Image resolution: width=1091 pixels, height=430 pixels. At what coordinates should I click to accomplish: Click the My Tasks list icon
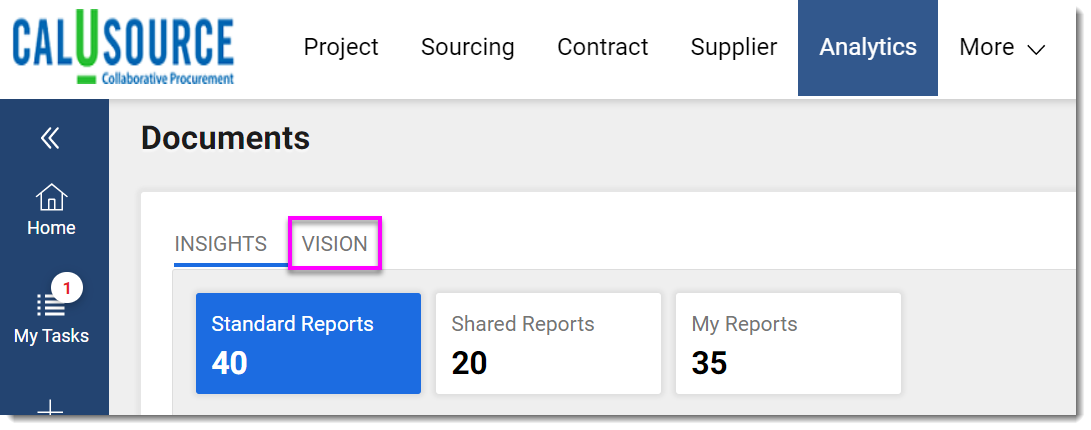click(x=49, y=304)
